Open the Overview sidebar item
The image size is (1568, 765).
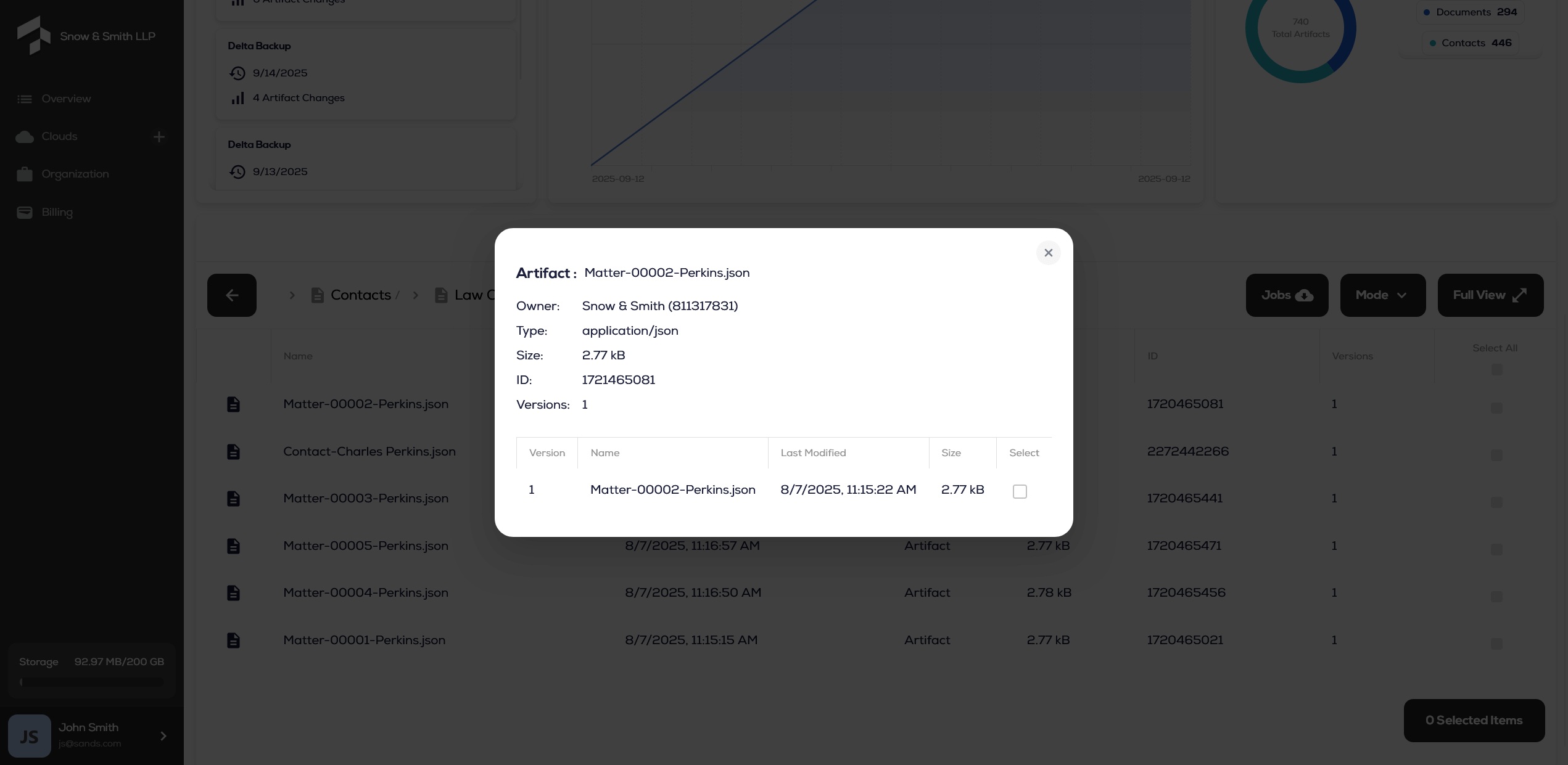66,99
